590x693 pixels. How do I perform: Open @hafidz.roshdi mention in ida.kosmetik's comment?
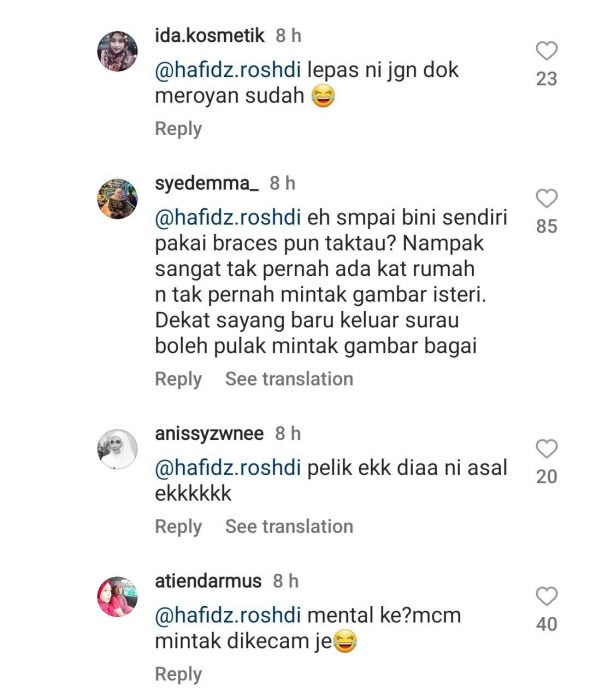[228, 70]
